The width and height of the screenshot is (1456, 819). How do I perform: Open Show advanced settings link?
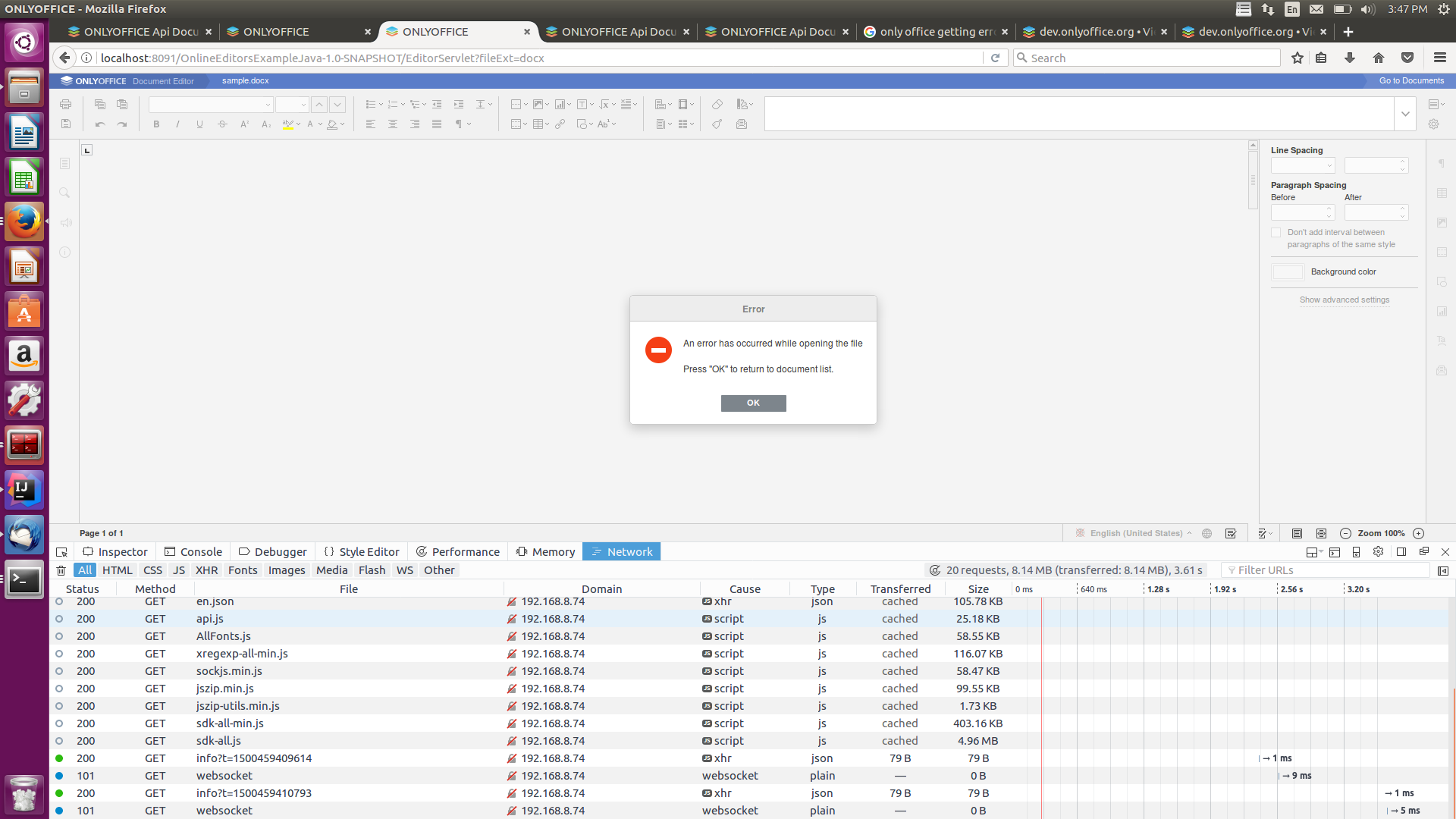1344,300
